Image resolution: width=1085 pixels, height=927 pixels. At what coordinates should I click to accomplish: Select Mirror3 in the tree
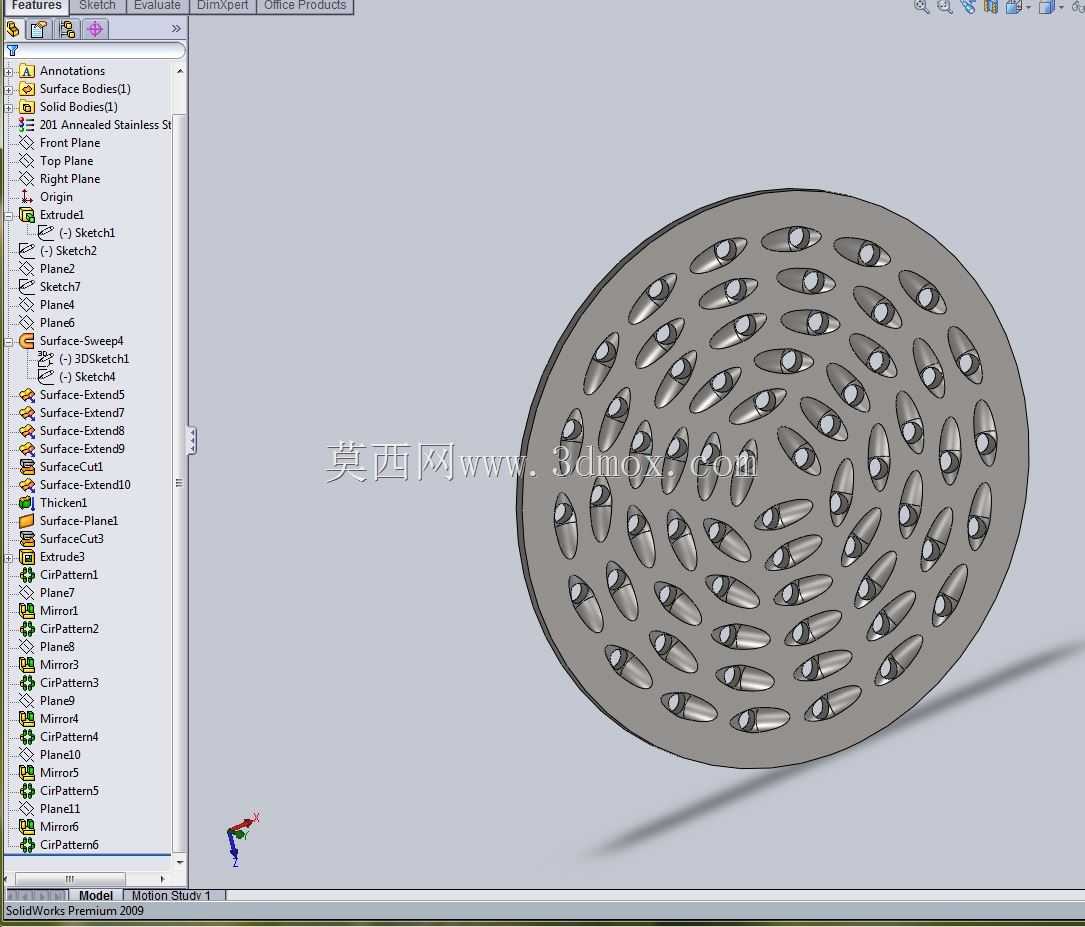[59, 664]
